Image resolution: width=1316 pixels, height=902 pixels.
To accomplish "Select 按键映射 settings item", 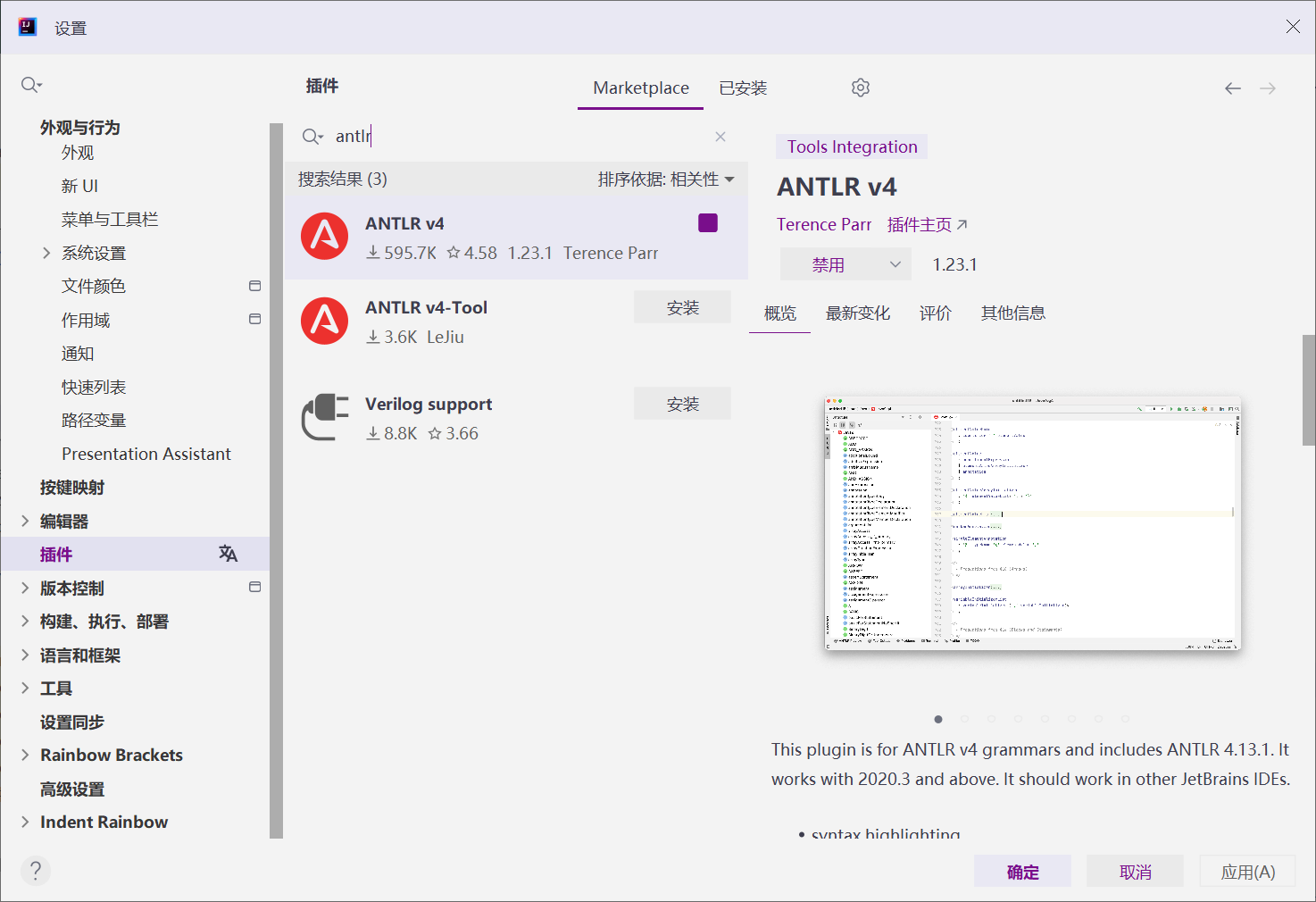I will 72,488.
